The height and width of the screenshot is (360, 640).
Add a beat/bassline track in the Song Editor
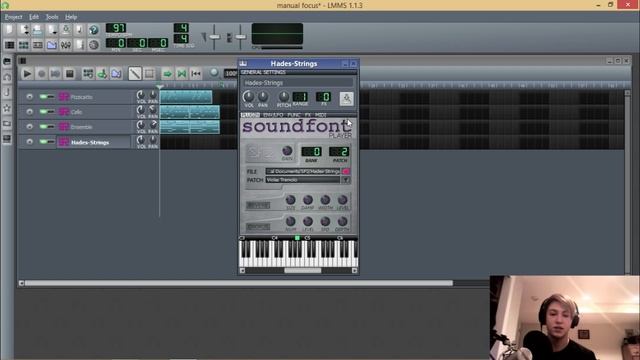tap(88, 73)
